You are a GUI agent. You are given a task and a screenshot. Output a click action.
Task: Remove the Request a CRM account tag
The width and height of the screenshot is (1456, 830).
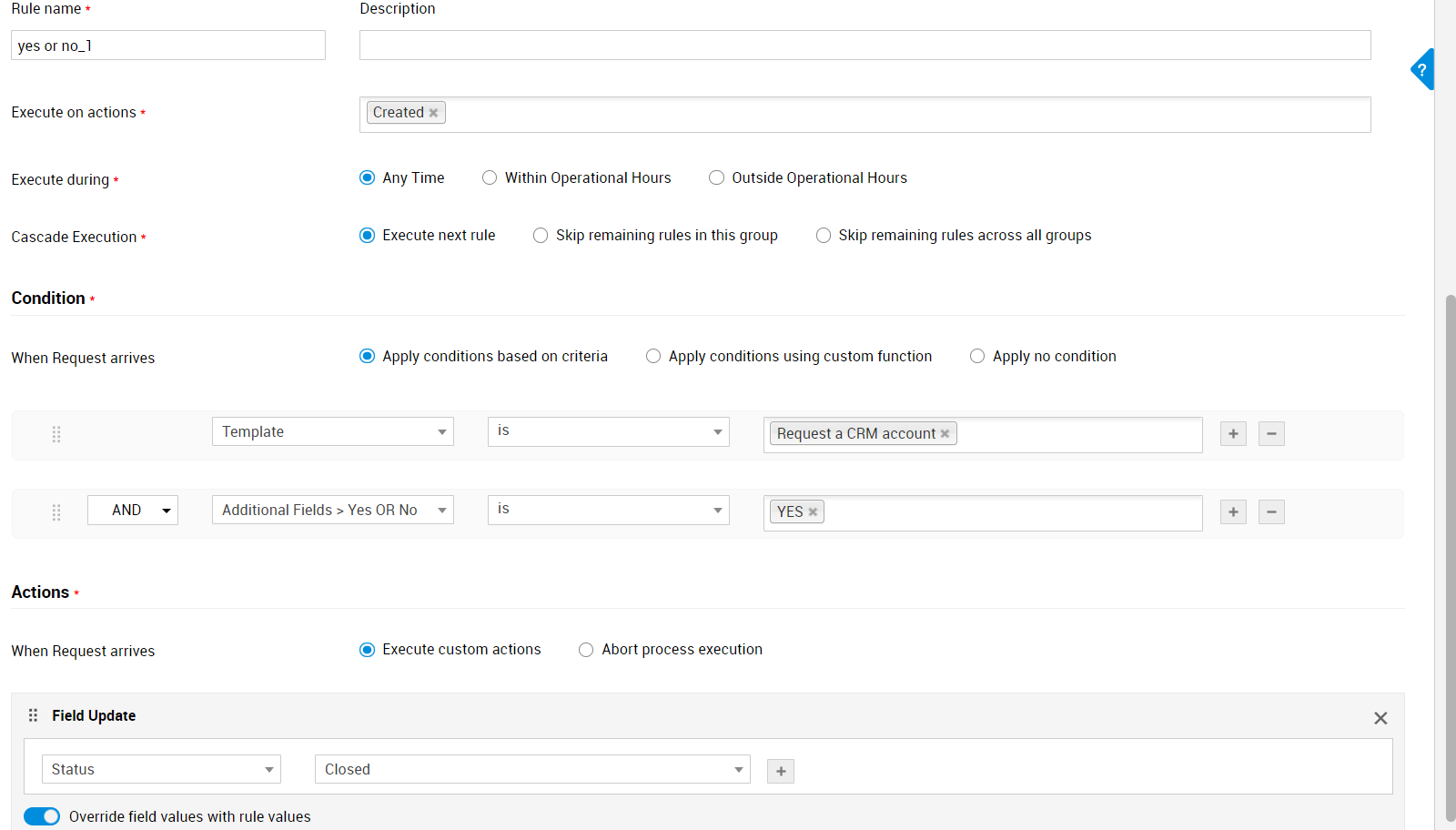pos(945,434)
